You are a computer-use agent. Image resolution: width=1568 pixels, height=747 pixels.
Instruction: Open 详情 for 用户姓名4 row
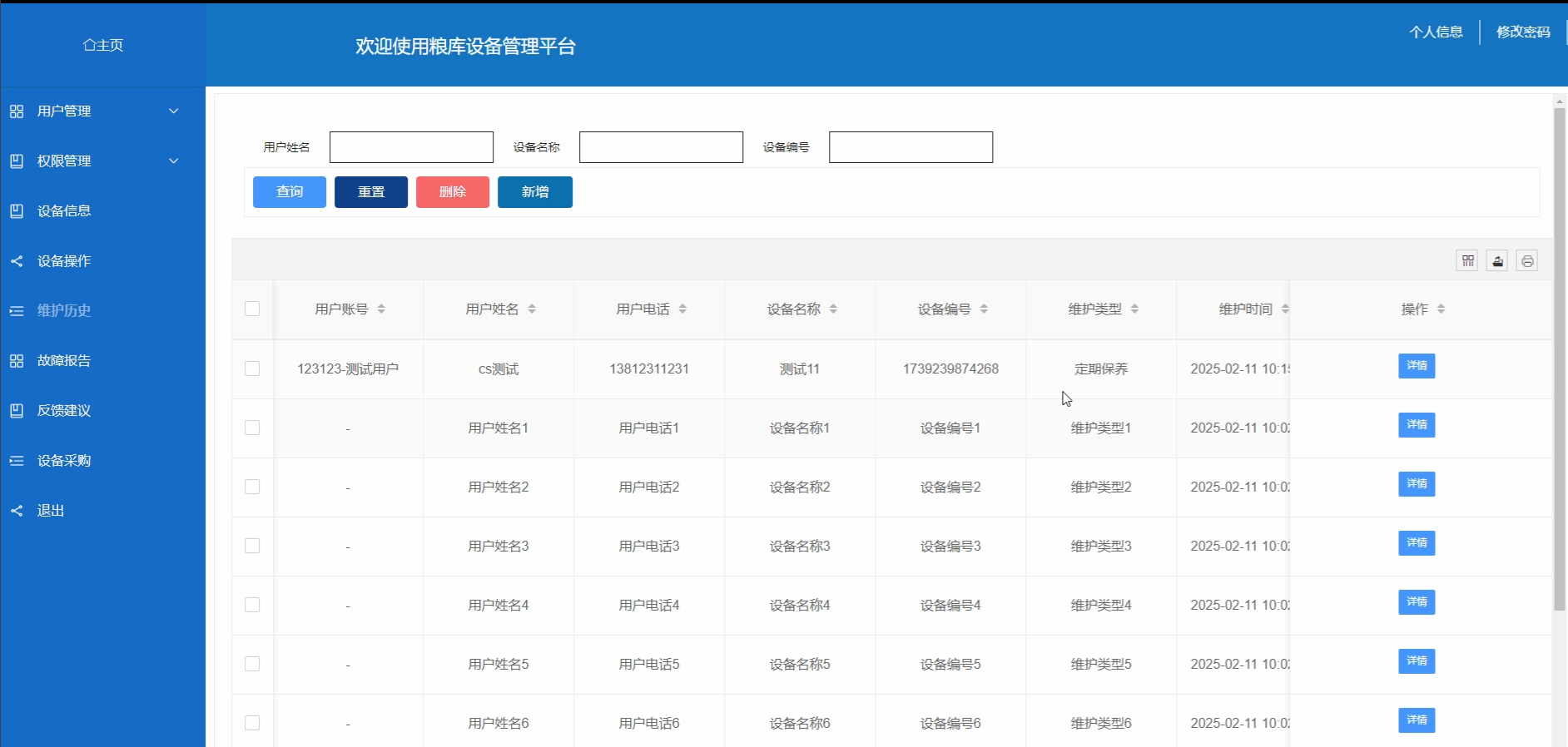pos(1417,602)
